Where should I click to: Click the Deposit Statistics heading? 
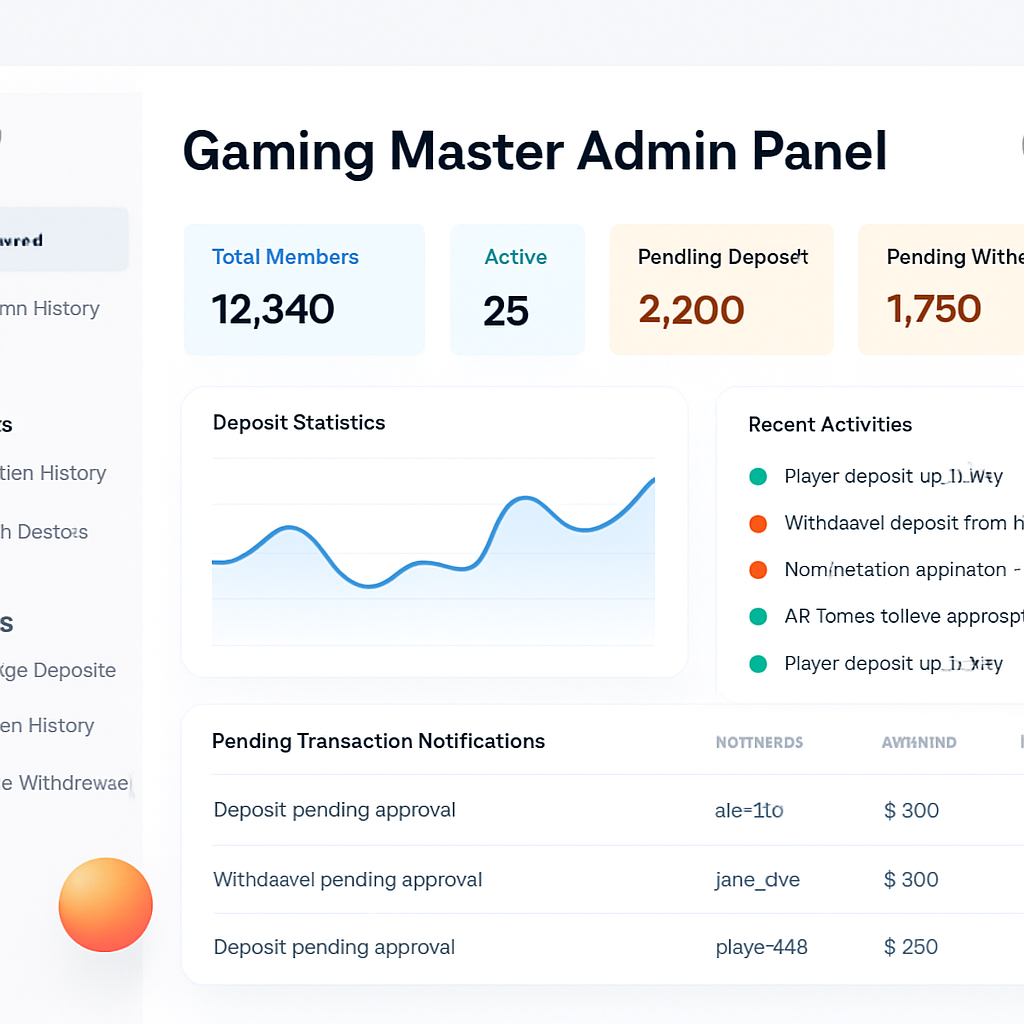point(299,423)
